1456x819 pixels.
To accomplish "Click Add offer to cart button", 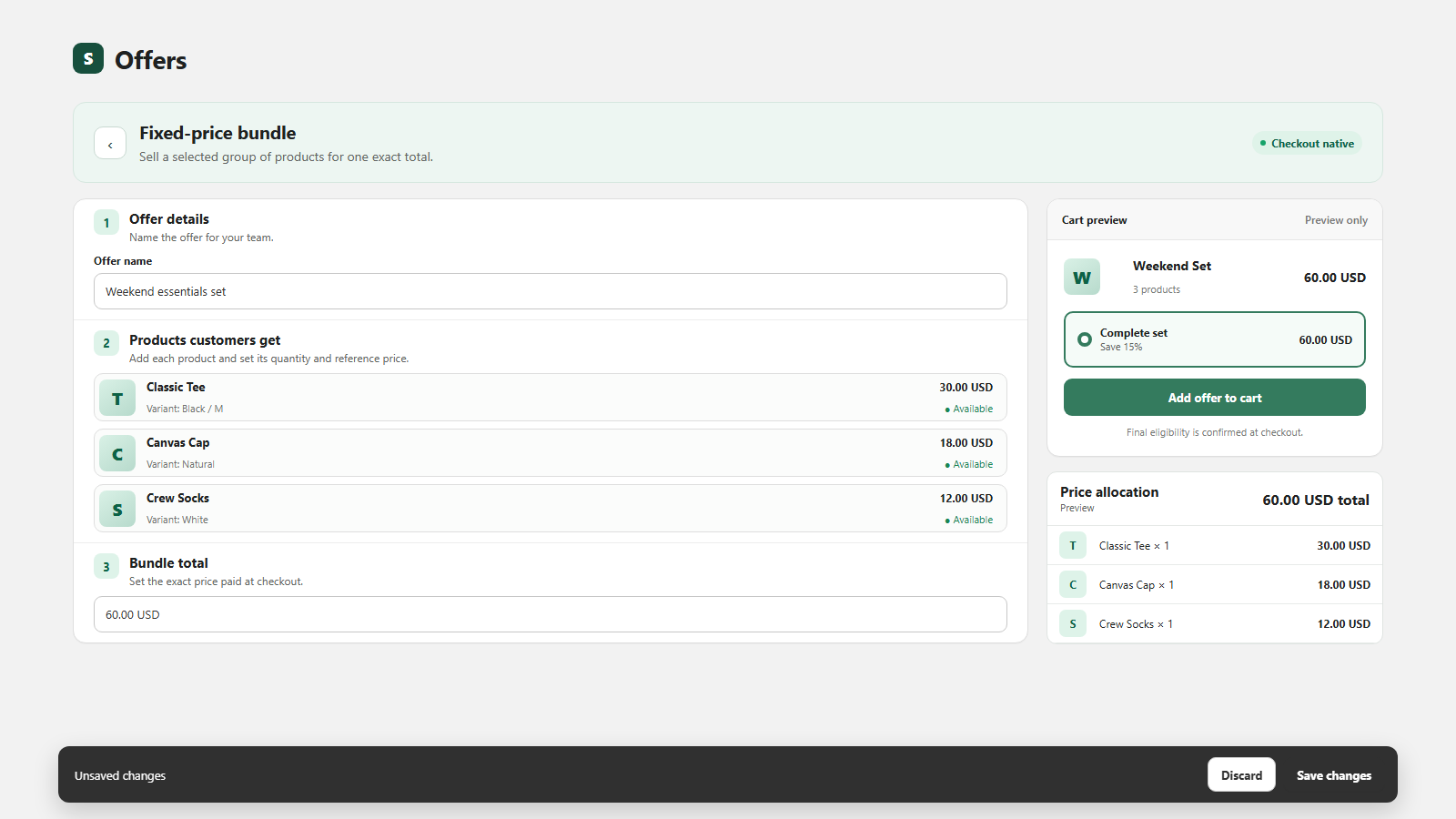I will (1215, 398).
